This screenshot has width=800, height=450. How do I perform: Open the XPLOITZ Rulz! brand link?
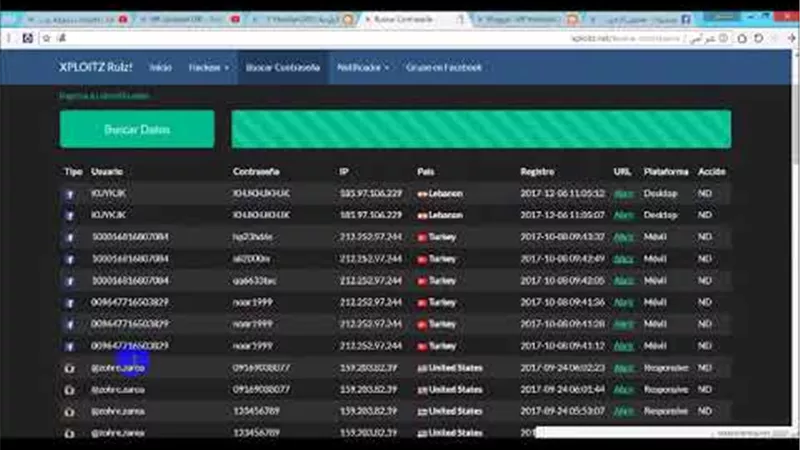coord(96,67)
